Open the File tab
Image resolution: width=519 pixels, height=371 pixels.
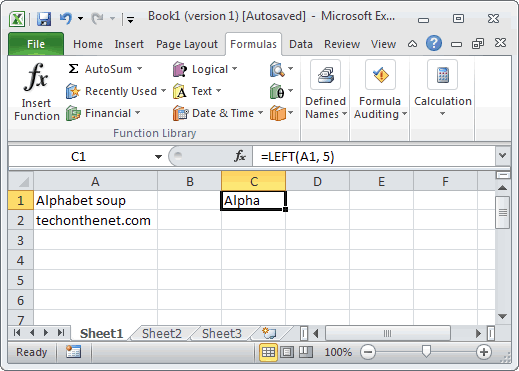click(36, 44)
